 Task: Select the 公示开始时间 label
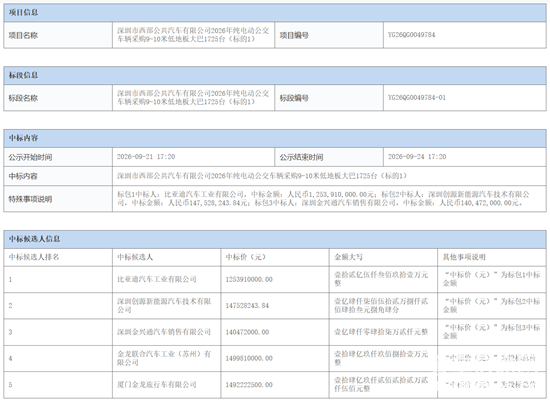point(58,157)
